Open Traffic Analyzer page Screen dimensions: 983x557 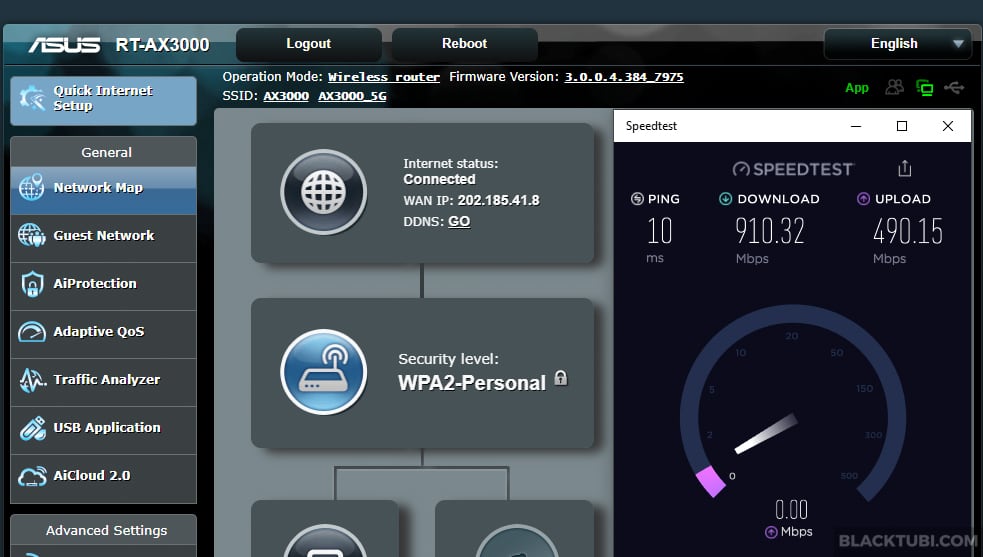point(103,383)
